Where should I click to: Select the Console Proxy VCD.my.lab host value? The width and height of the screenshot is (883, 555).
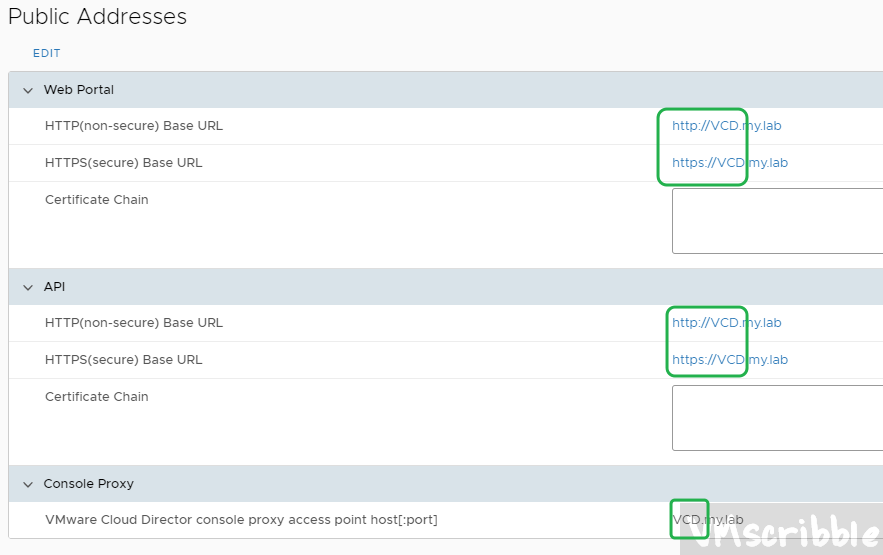[707, 520]
